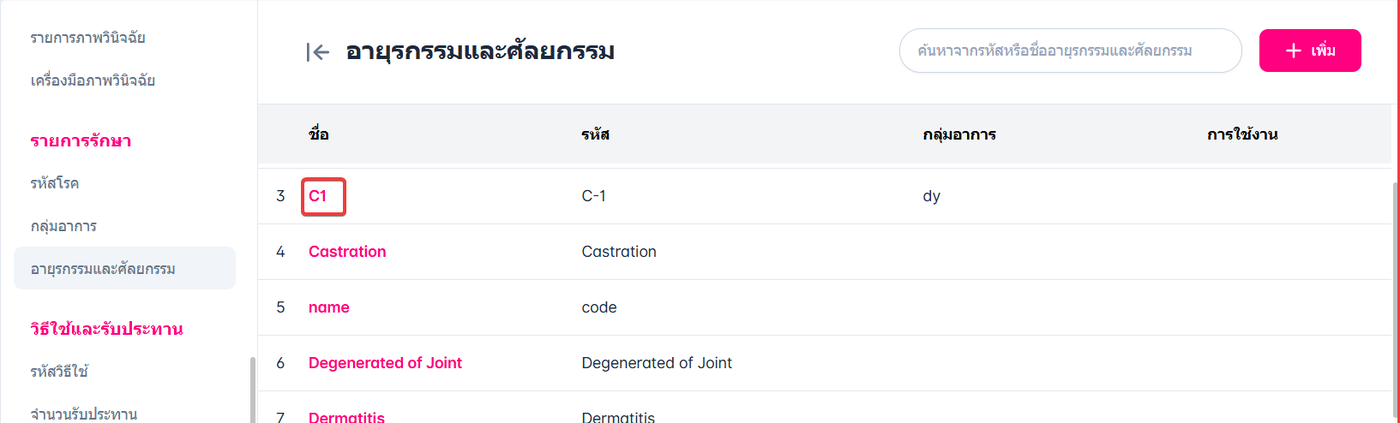Select รหัสโรค from the sidebar menu
The height and width of the screenshot is (423, 1400).
[x=55, y=184]
